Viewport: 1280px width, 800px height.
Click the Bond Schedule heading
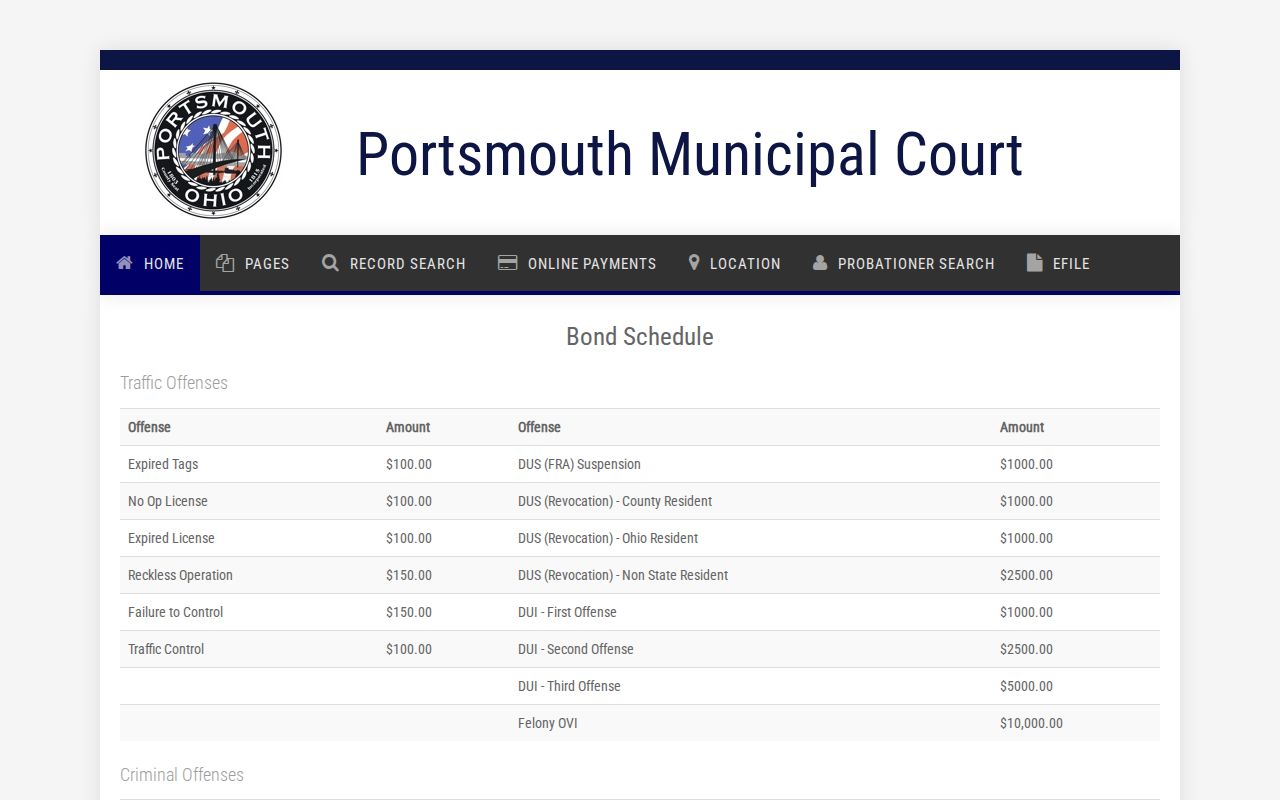(640, 337)
